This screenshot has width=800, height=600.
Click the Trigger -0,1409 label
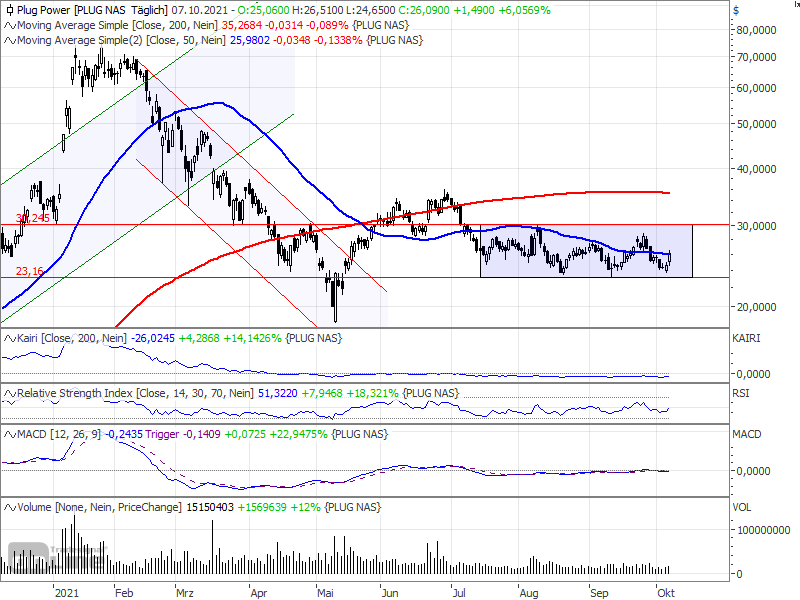click(x=183, y=434)
